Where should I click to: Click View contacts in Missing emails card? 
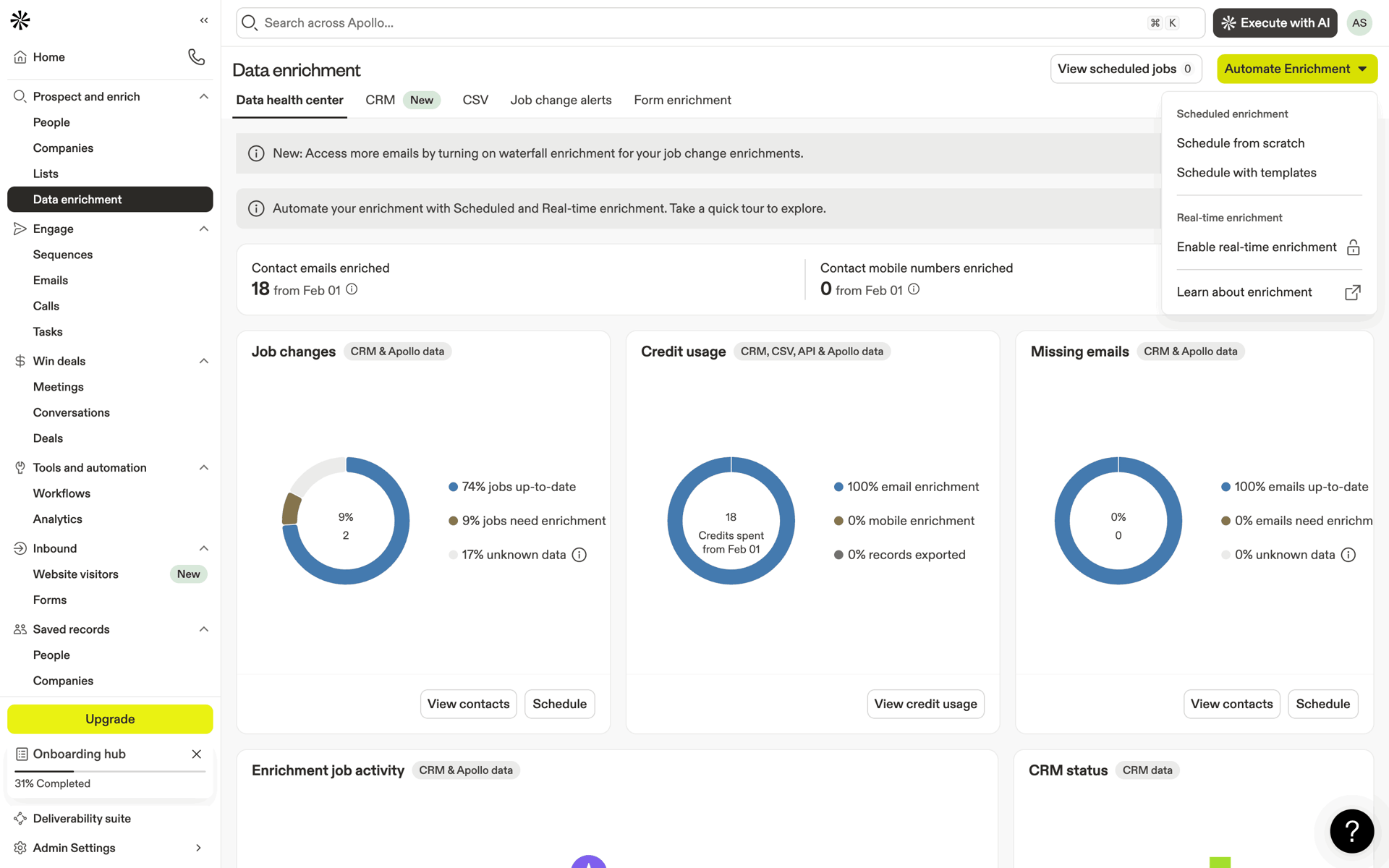point(1231,704)
